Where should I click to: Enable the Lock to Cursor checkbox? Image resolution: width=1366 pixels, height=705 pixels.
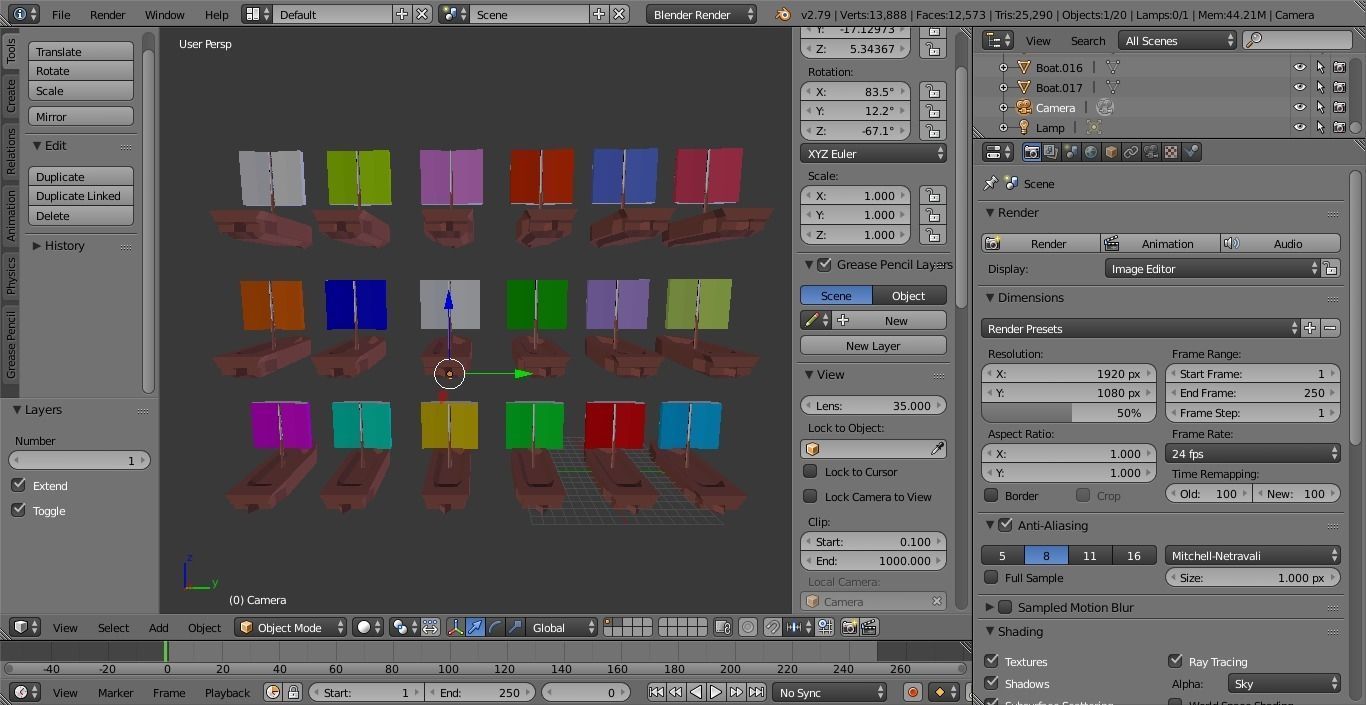810,471
